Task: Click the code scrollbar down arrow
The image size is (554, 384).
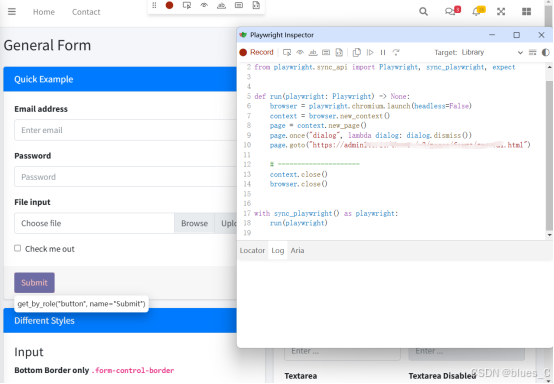Action: click(549, 235)
